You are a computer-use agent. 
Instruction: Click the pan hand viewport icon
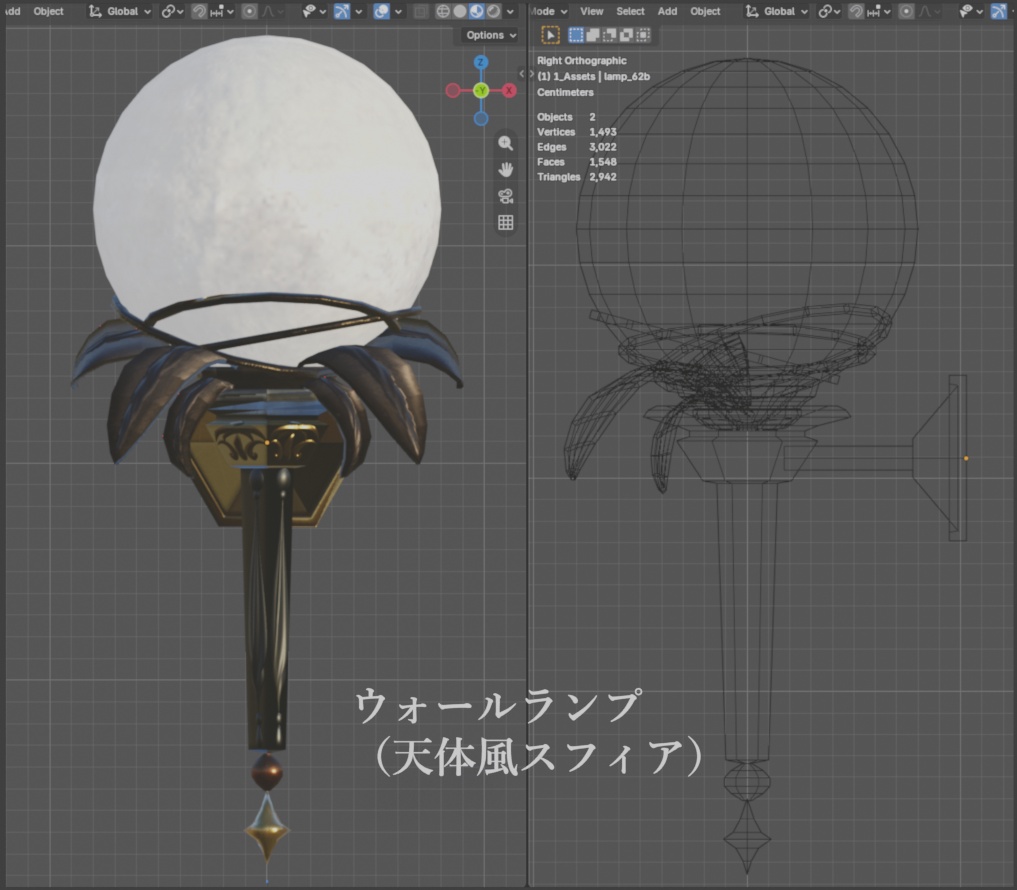click(506, 170)
